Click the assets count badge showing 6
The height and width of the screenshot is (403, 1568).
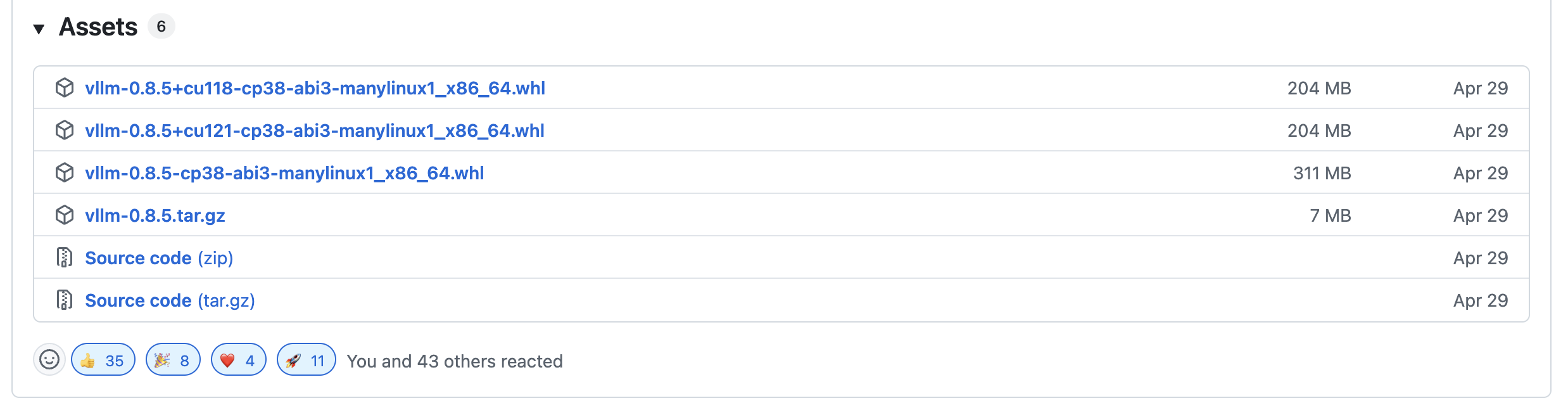click(x=161, y=27)
